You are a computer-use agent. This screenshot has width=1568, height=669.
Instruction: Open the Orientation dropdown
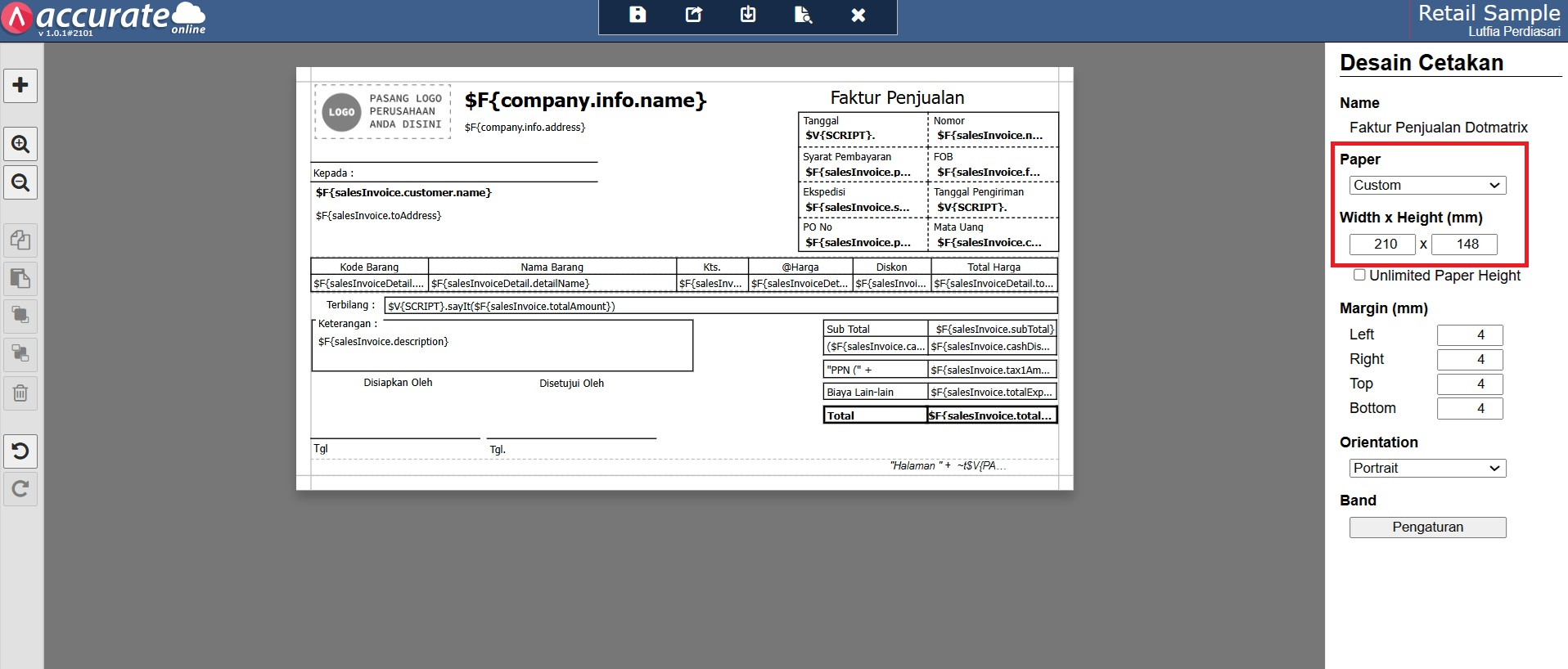tap(1427, 469)
